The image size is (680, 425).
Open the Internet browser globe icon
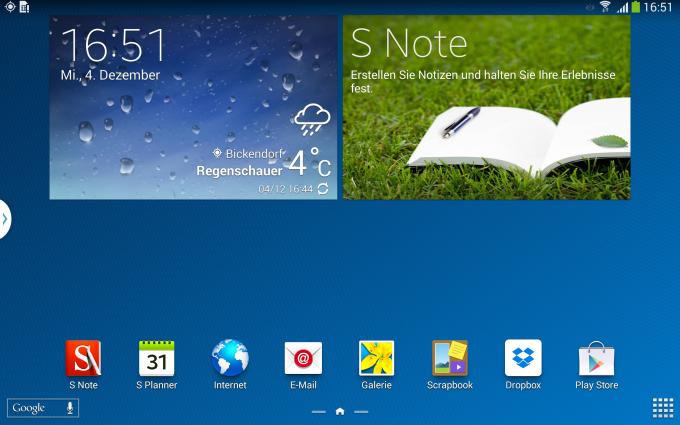pos(230,358)
